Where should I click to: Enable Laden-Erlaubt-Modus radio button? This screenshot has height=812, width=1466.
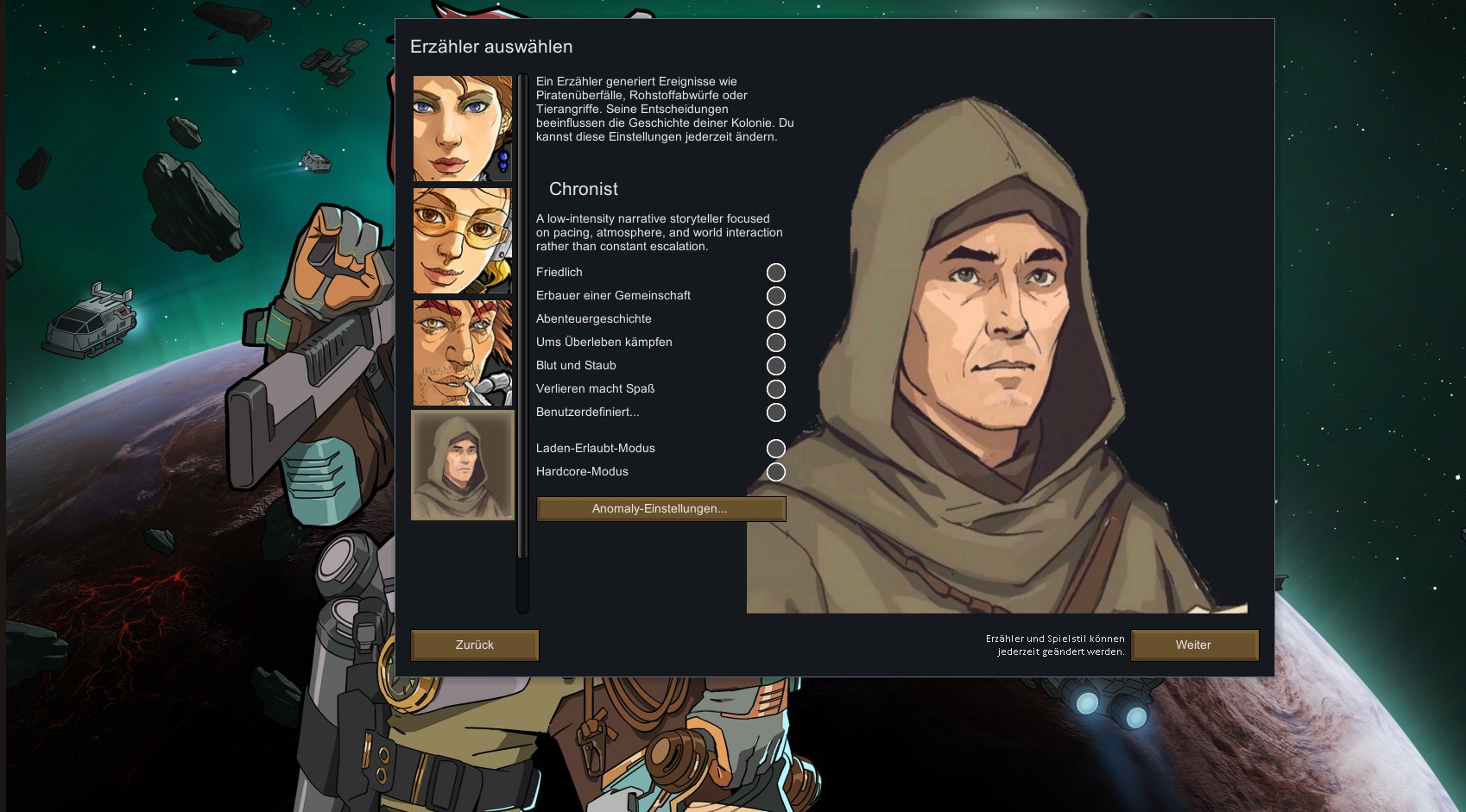click(776, 449)
